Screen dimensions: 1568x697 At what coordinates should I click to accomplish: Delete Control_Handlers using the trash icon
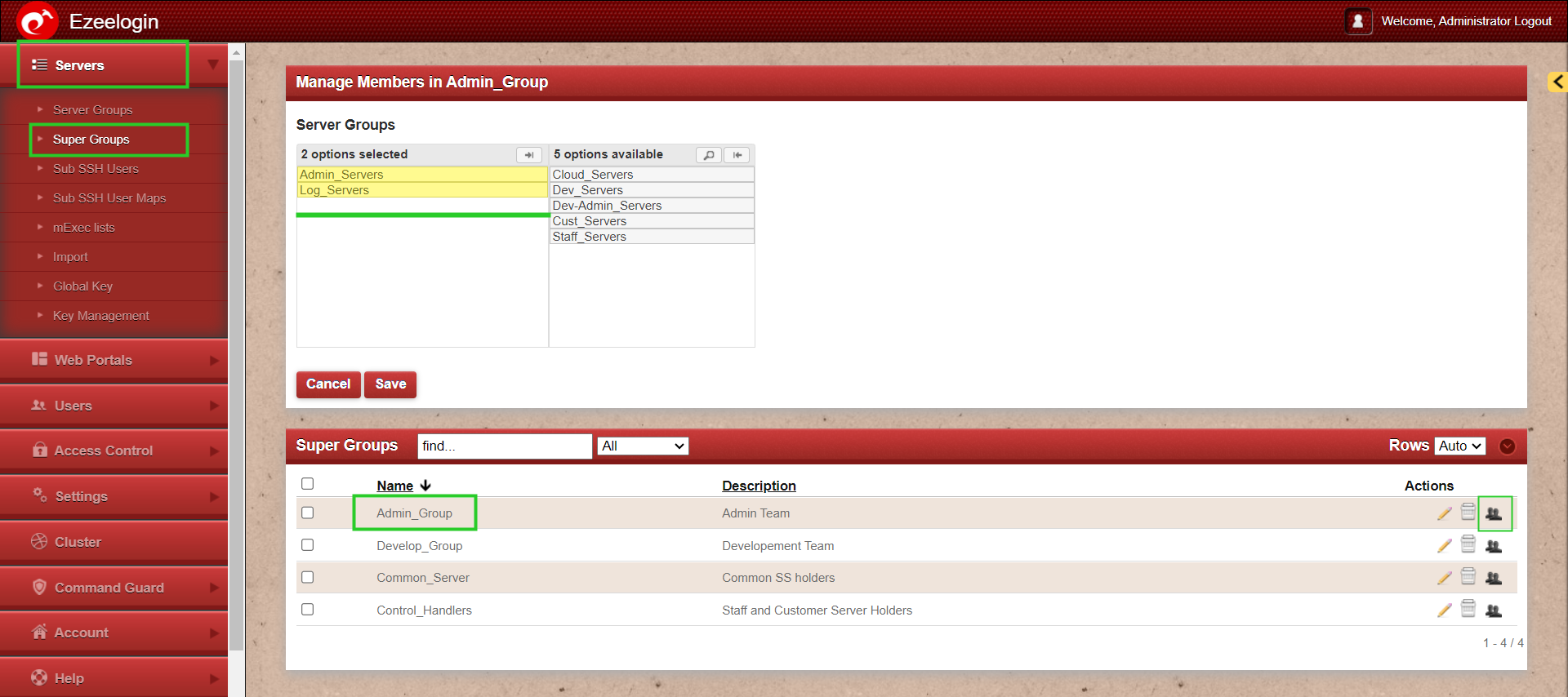(x=1468, y=609)
